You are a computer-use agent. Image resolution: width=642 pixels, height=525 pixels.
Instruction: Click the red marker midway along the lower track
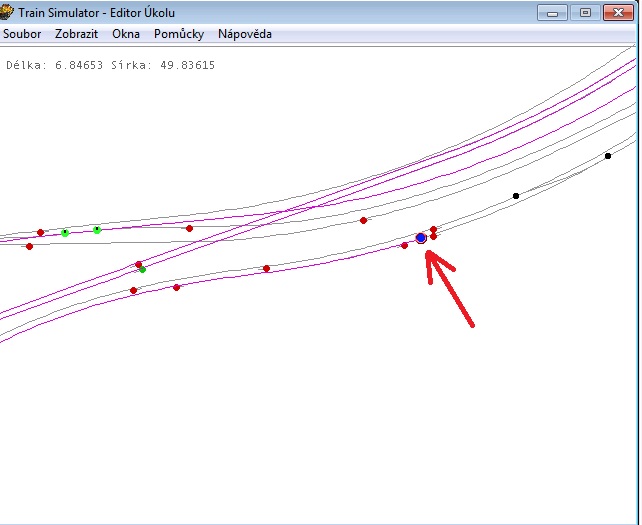[x=266, y=268]
